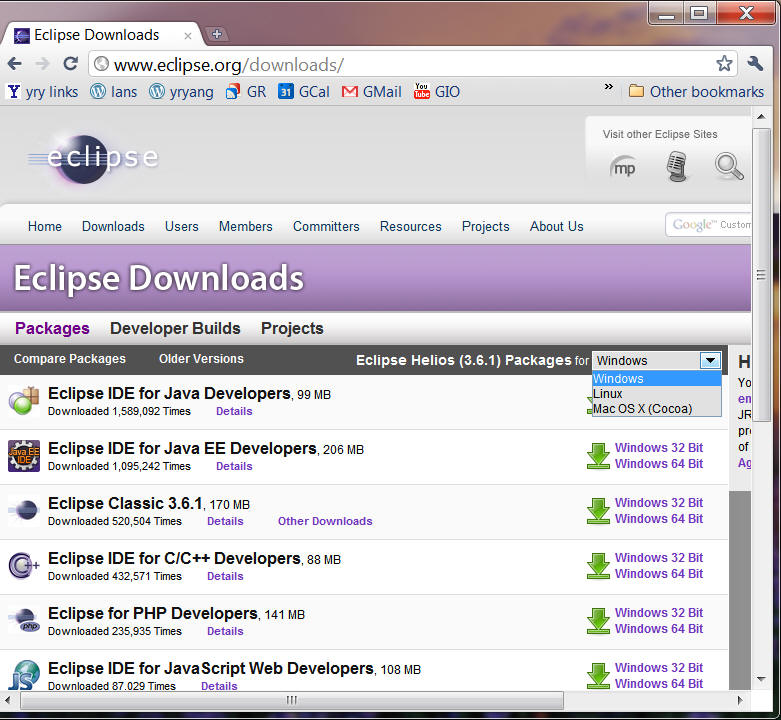Download Java EE Windows 64 Bit
This screenshot has width=781, height=720.
tap(658, 464)
